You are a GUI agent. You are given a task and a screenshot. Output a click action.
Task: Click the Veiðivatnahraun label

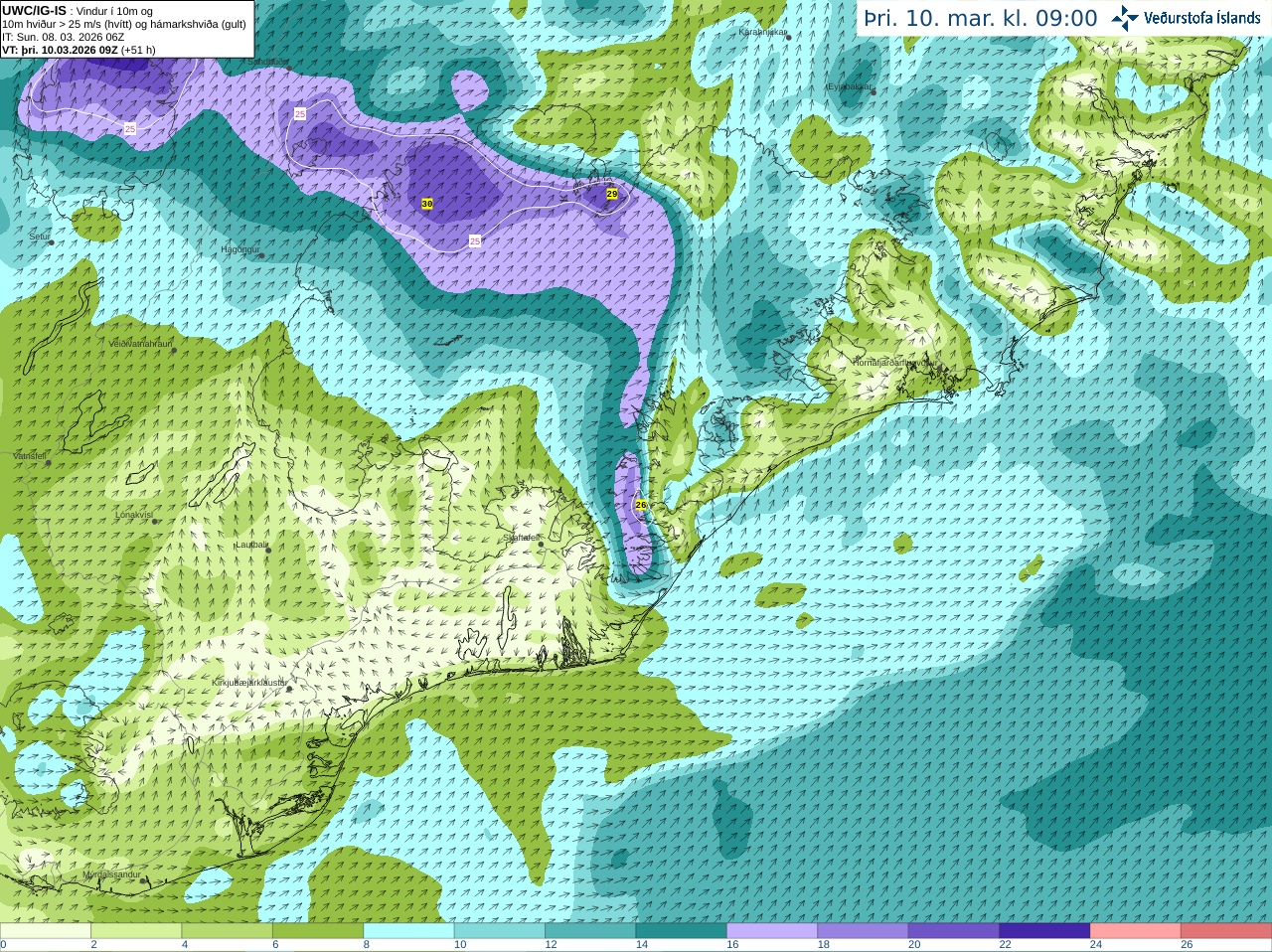[140, 344]
